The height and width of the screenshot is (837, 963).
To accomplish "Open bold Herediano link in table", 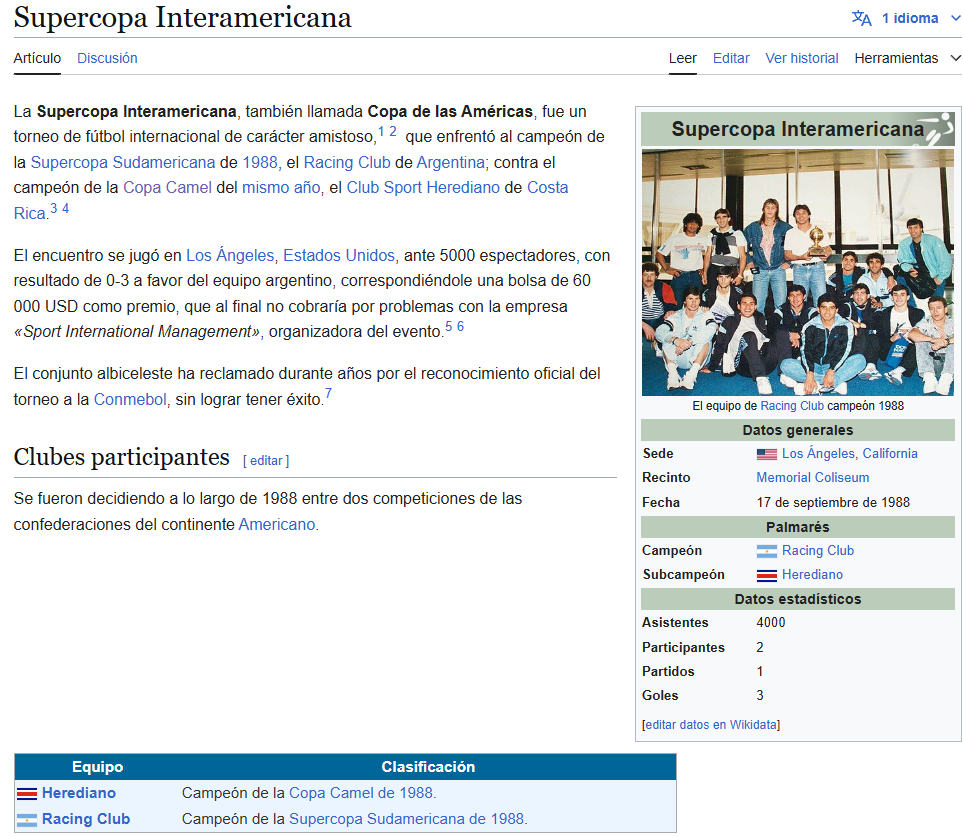I will point(79,793).
